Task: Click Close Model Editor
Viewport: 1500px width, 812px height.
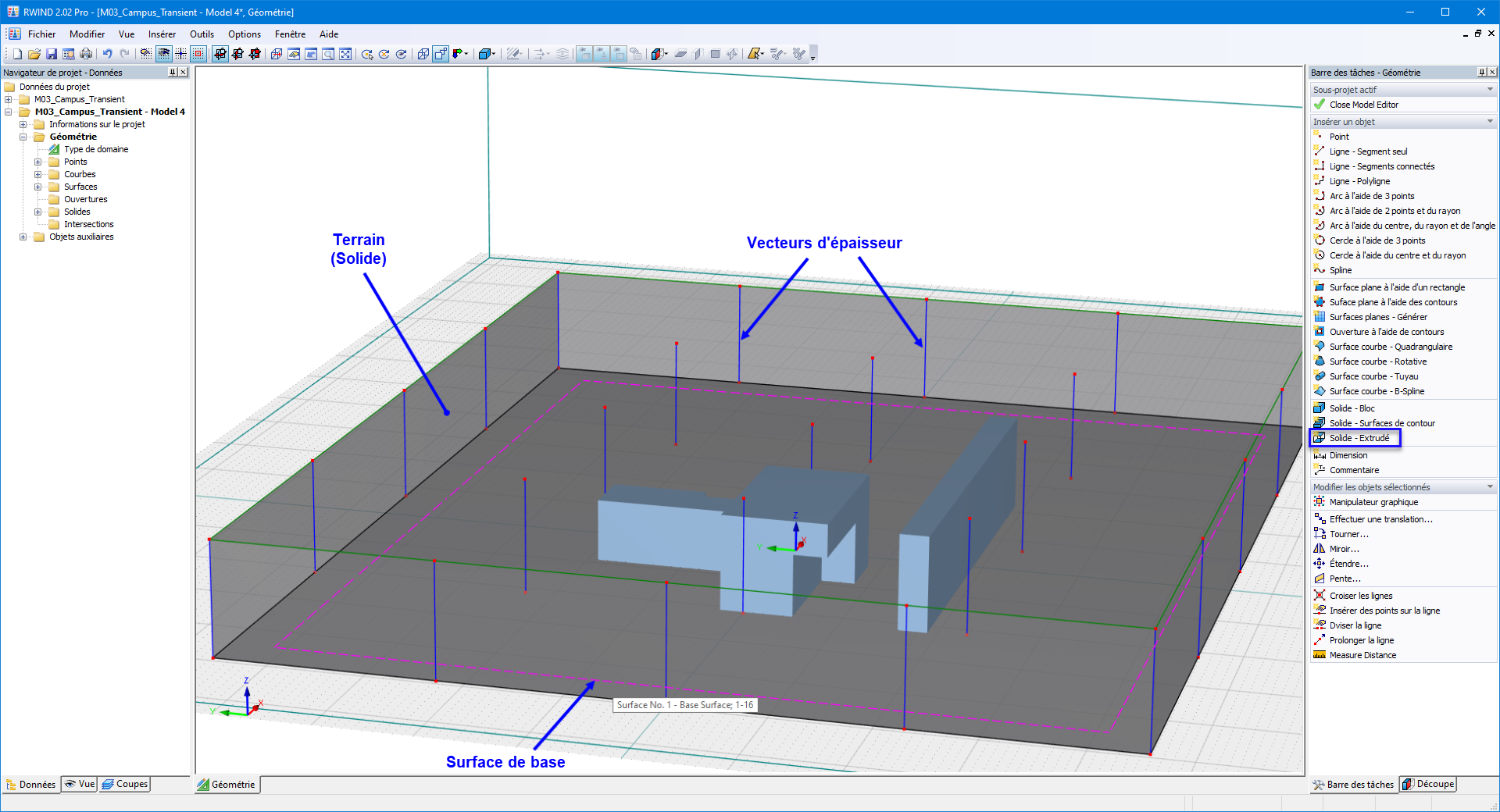Action: click(1364, 105)
